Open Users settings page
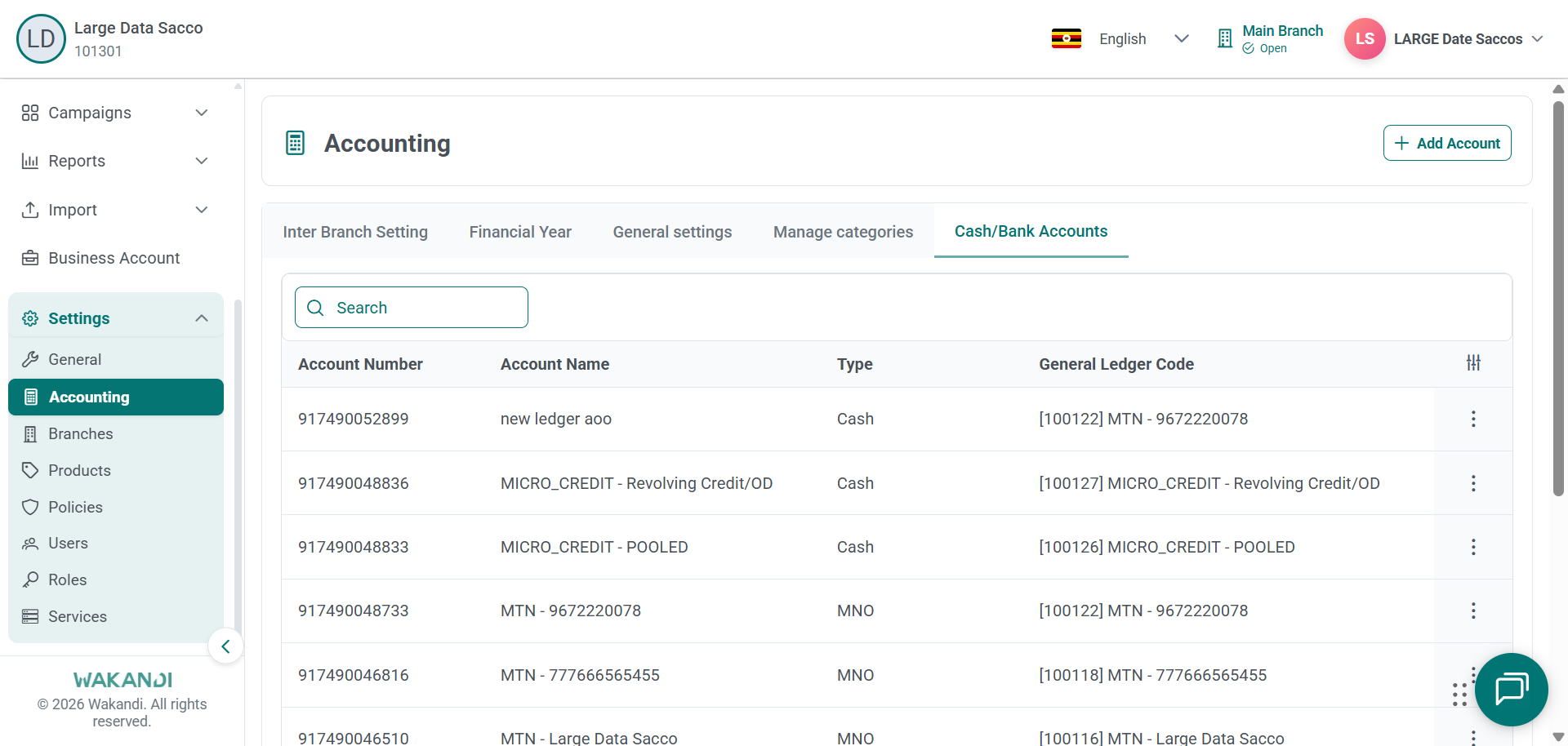Viewport: 1568px width, 746px height. 116,544
